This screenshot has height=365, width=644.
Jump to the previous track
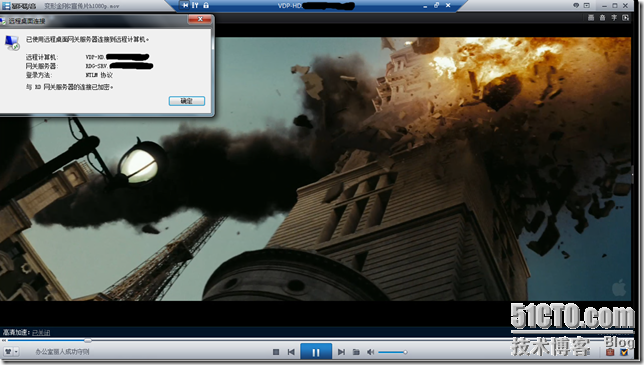pyautogui.click(x=291, y=352)
